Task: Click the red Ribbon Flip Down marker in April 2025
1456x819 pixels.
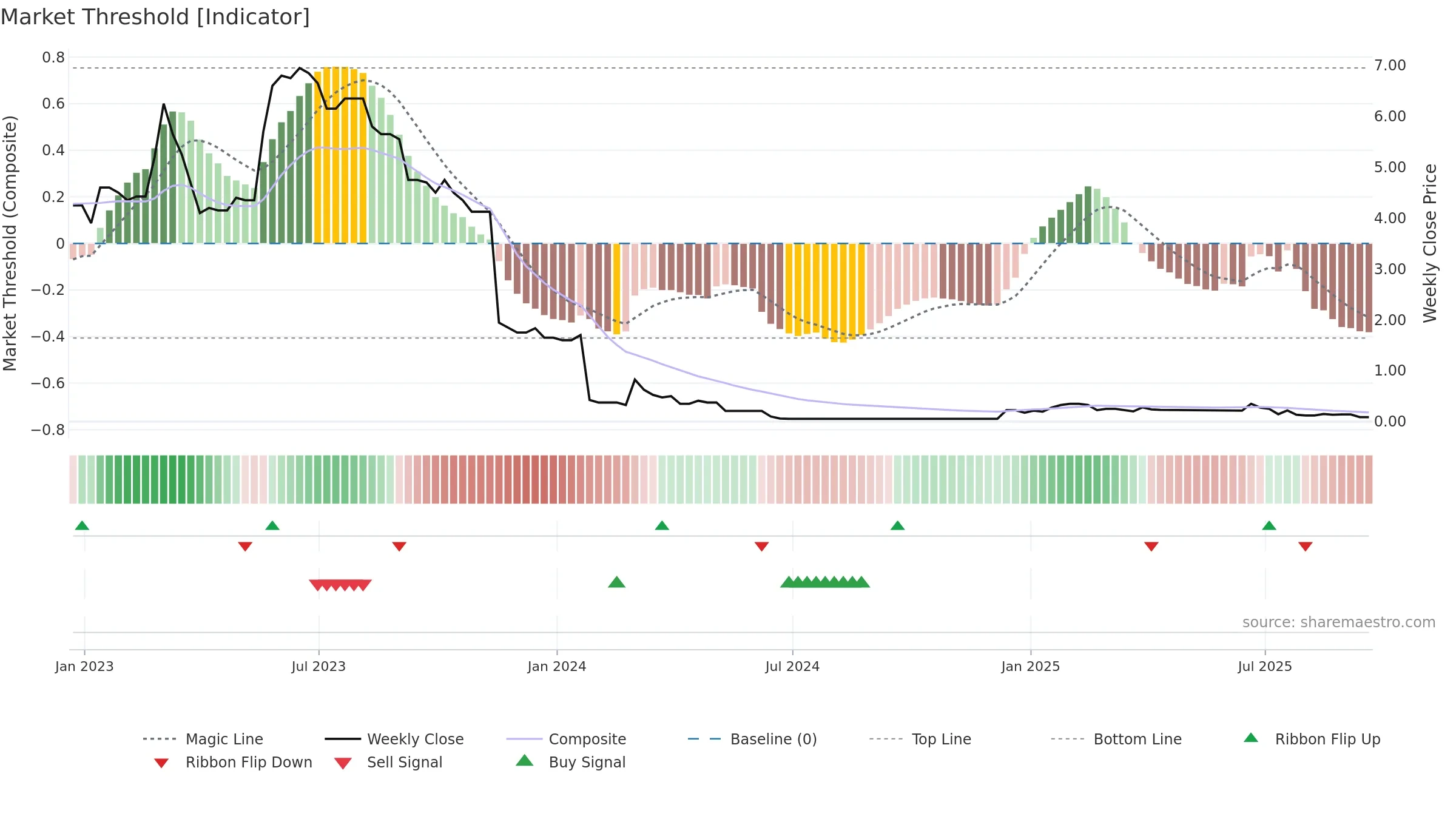Action: (1151, 547)
